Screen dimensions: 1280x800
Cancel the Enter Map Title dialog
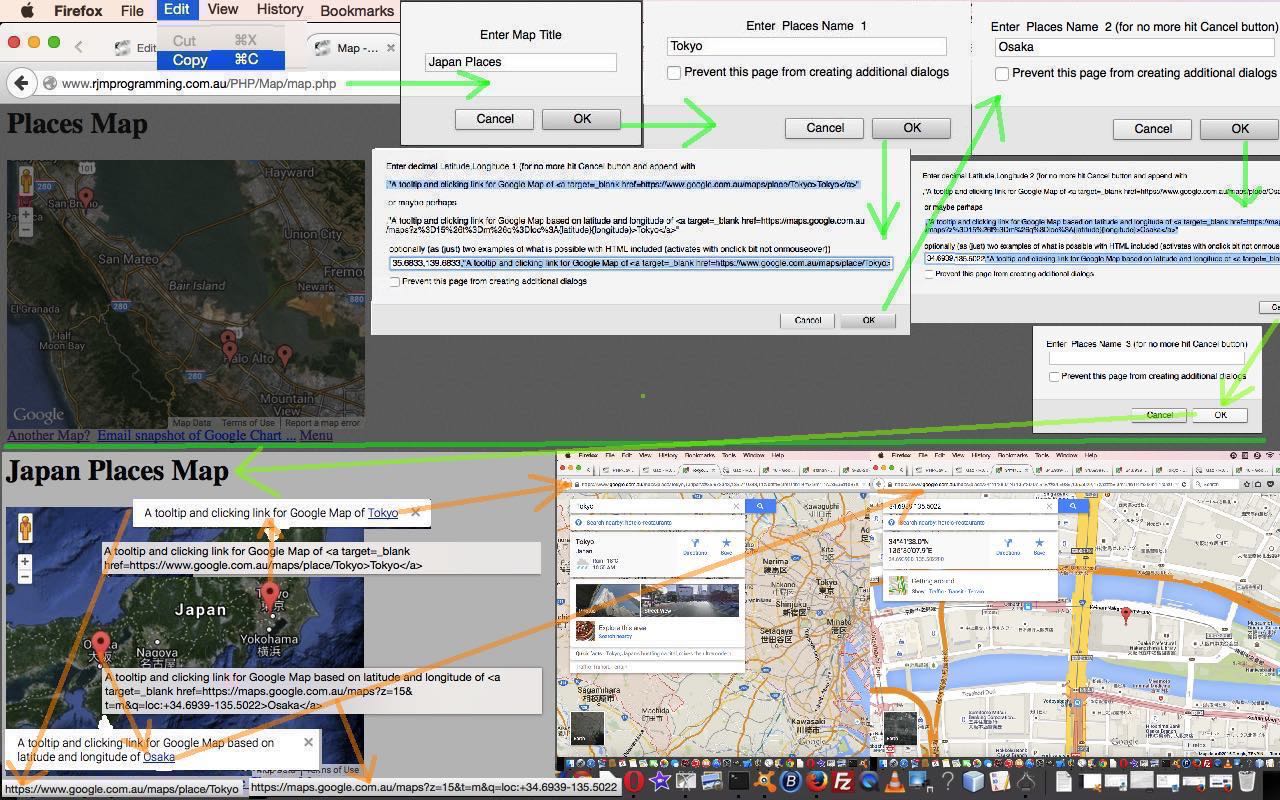(x=494, y=118)
